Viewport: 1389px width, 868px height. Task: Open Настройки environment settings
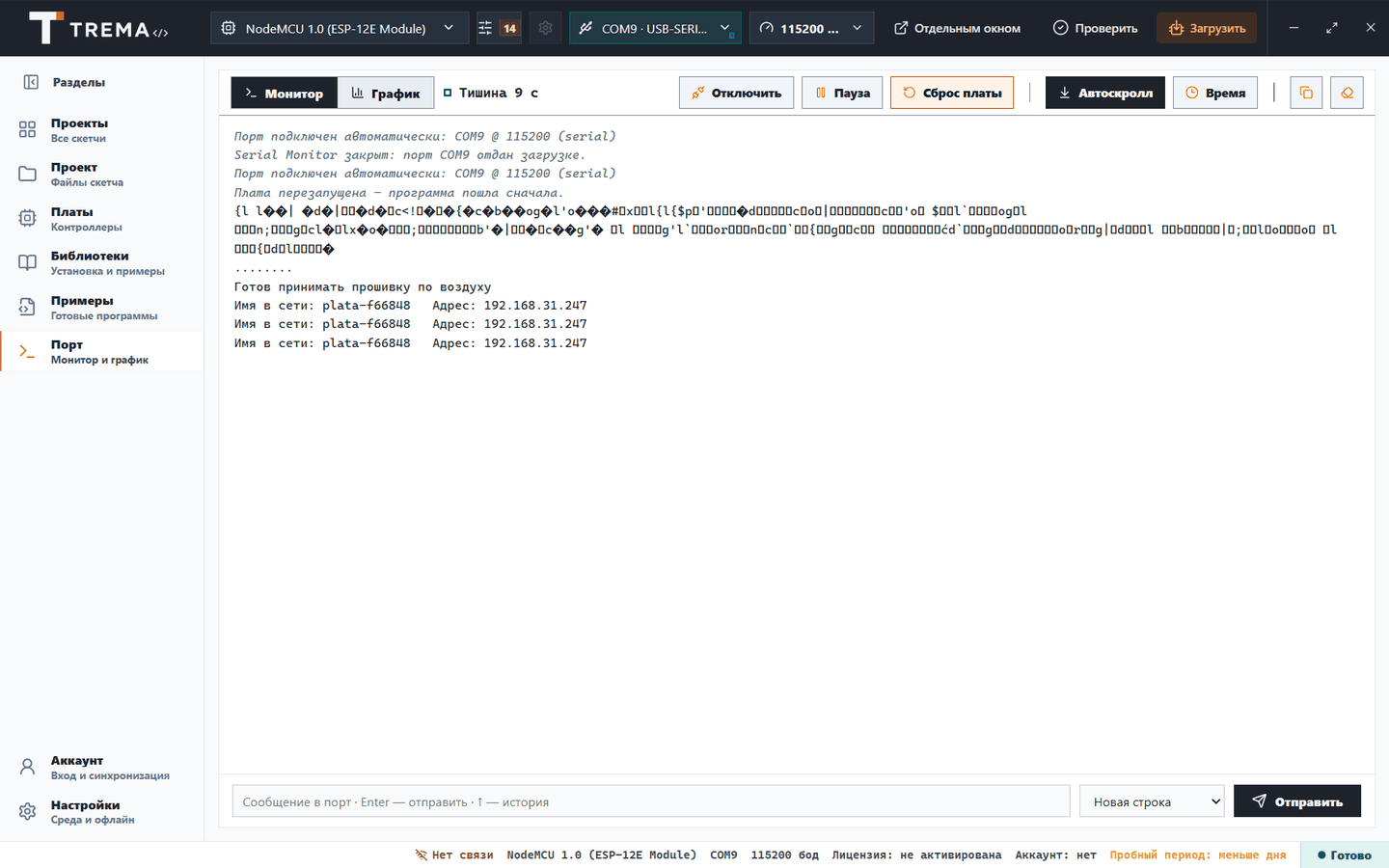(x=101, y=812)
